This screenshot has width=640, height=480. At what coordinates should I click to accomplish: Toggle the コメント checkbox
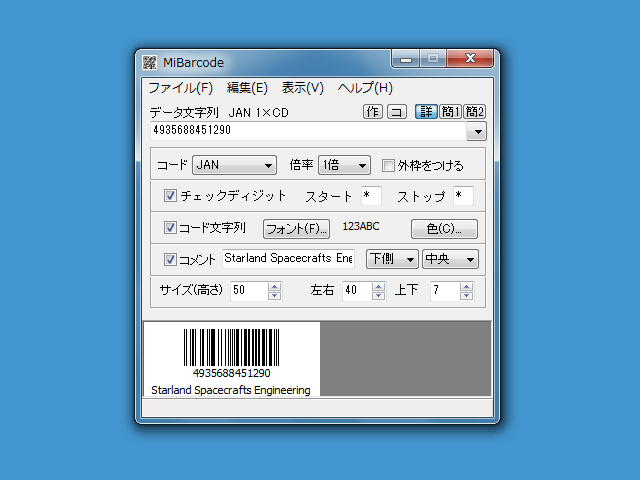[x=170, y=259]
